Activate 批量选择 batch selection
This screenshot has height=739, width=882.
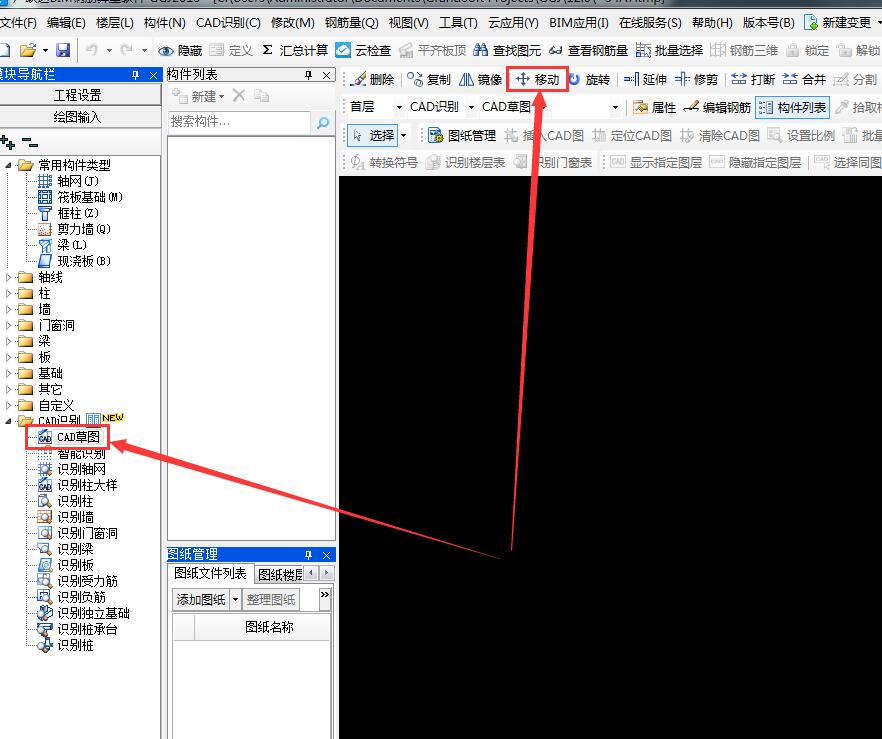669,50
